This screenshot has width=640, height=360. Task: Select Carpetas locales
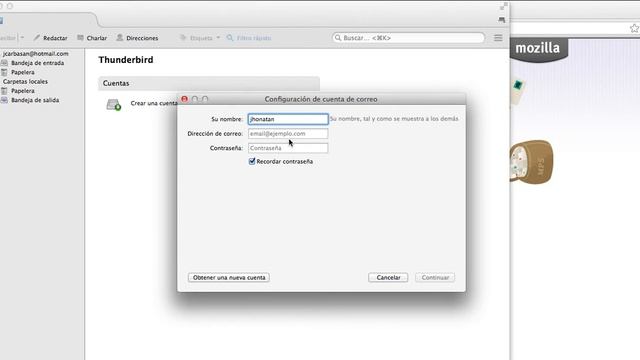(x=25, y=82)
